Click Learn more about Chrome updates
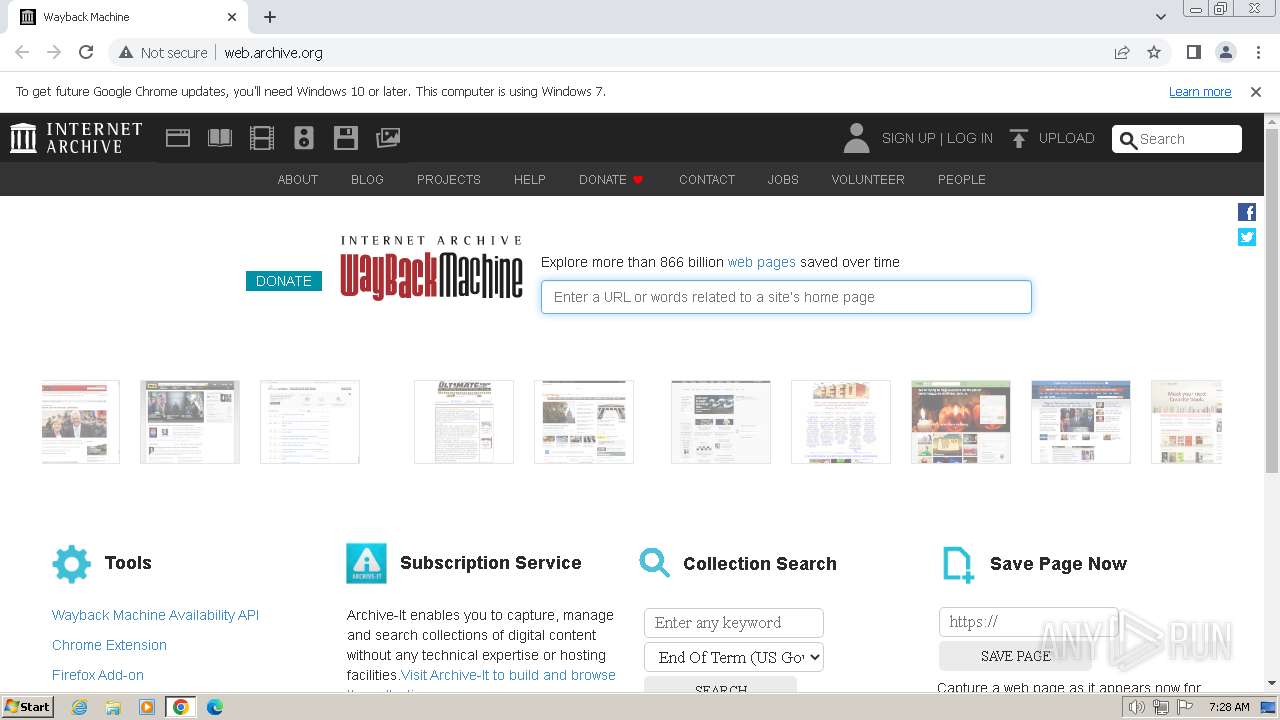The width and height of the screenshot is (1280, 720). point(1200,91)
